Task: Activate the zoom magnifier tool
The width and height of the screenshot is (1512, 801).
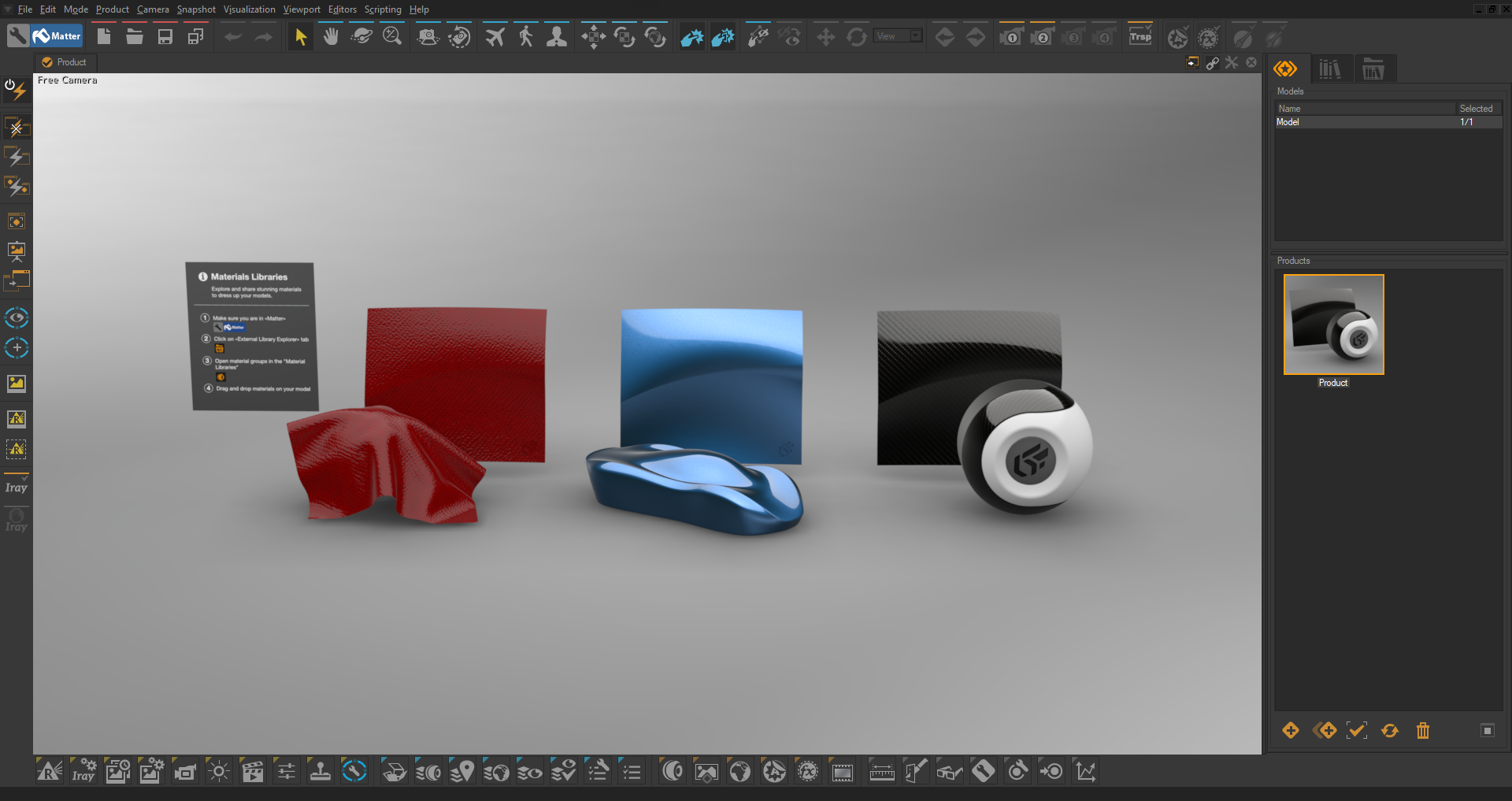Action: [391, 35]
